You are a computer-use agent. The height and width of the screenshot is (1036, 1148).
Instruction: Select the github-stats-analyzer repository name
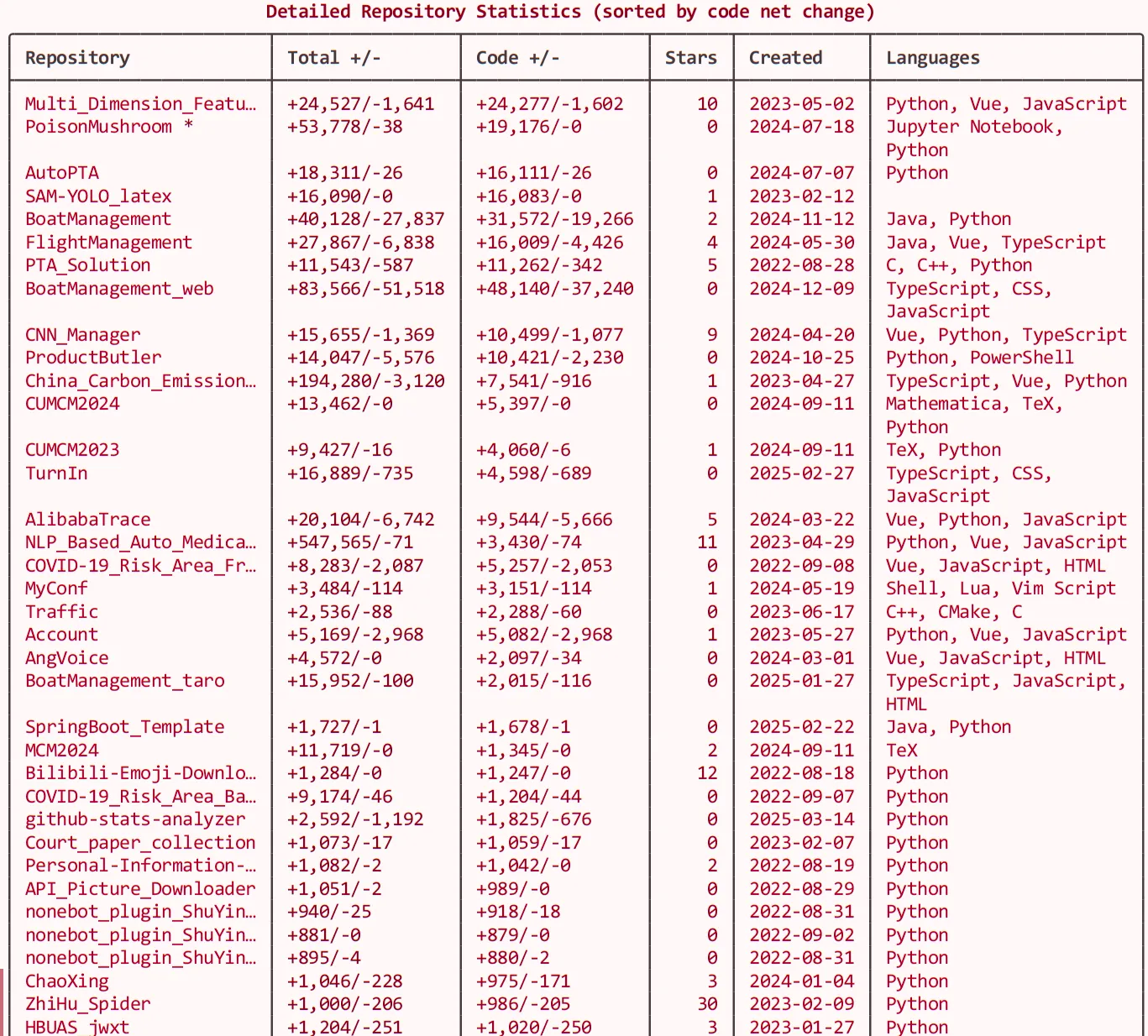click(135, 819)
